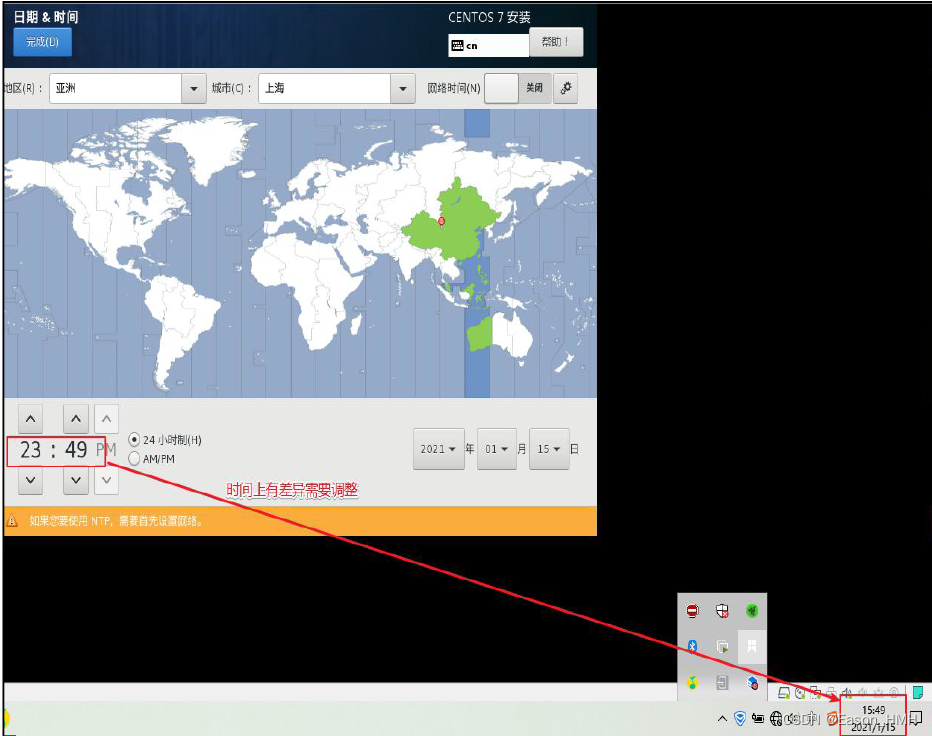Increase the hour with up arrow
The image size is (932, 736).
coord(30,419)
